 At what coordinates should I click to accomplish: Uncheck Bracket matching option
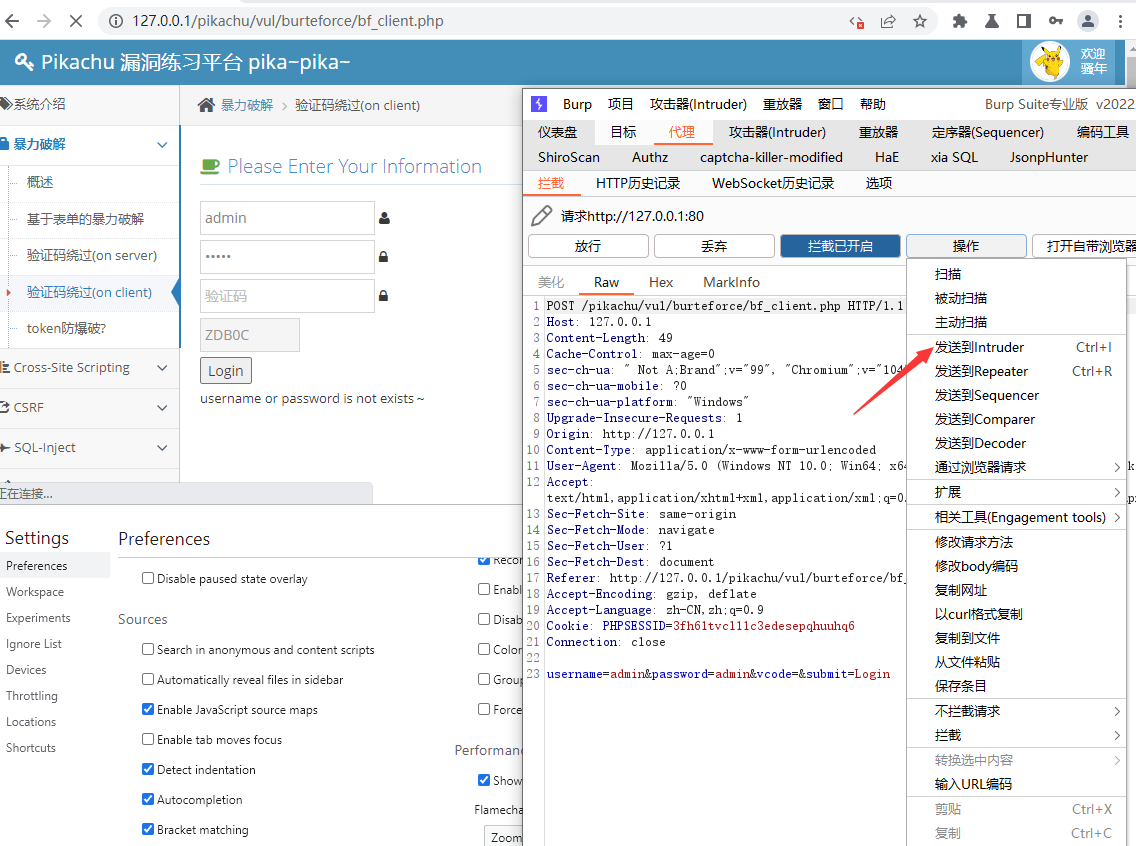[x=148, y=829]
